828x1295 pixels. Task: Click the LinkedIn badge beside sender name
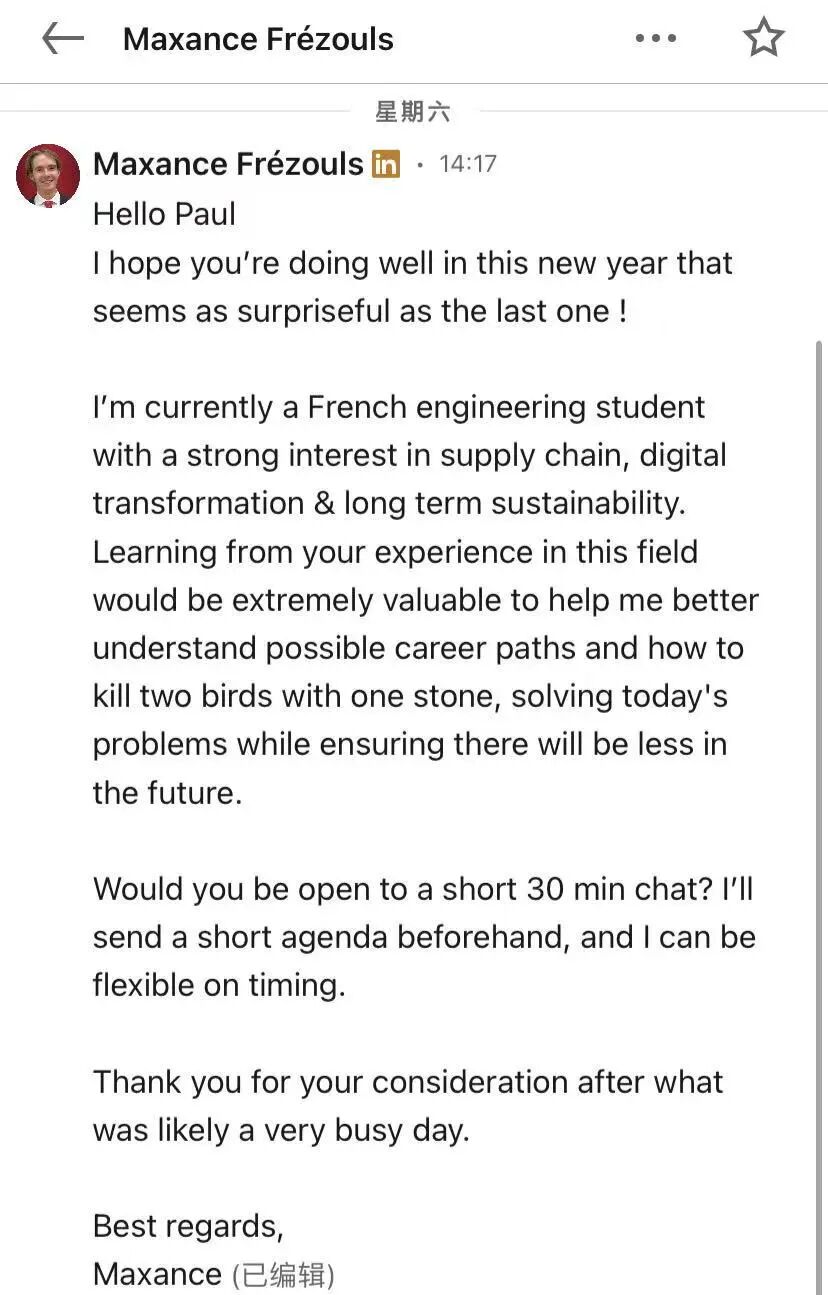click(386, 164)
